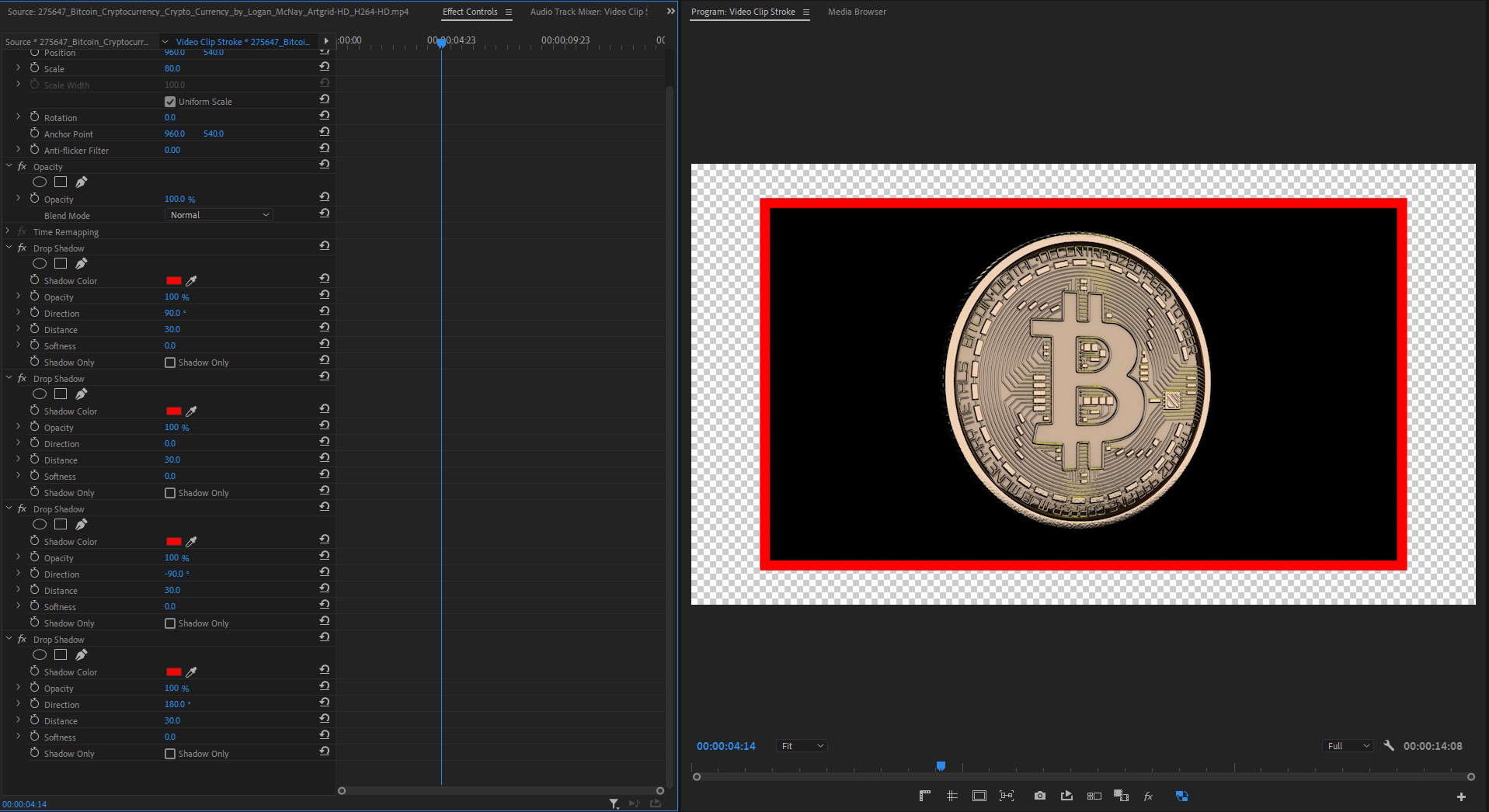The image size is (1489, 812).
Task: Click the -90.0° Direction value
Action: tap(174, 574)
